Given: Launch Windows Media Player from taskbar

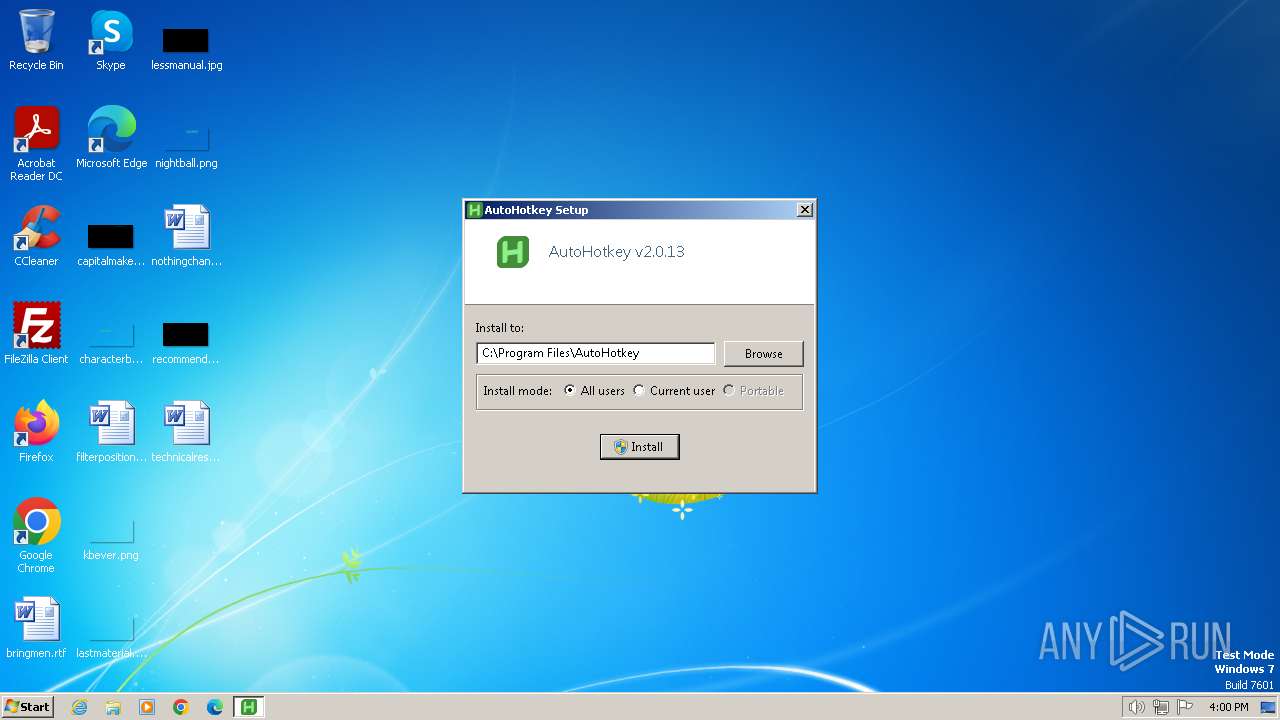Looking at the screenshot, I should point(147,707).
